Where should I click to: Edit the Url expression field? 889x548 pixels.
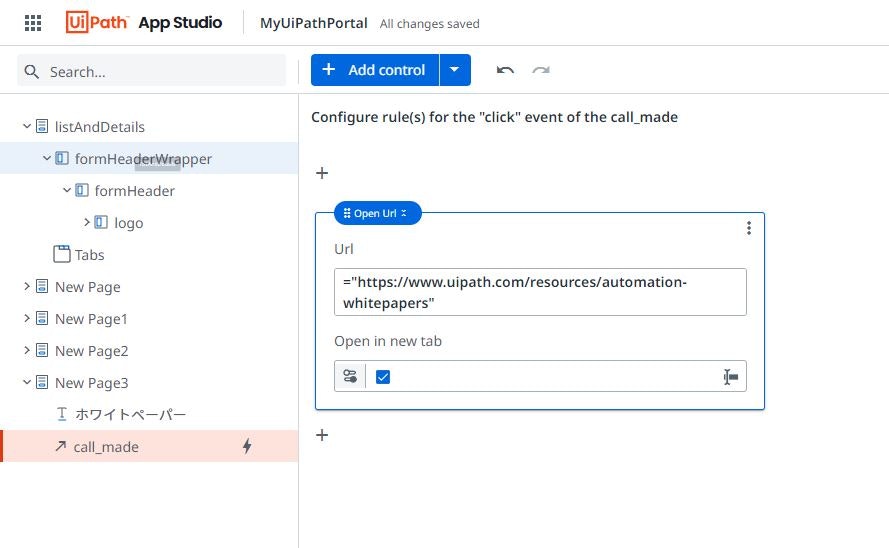pos(540,292)
